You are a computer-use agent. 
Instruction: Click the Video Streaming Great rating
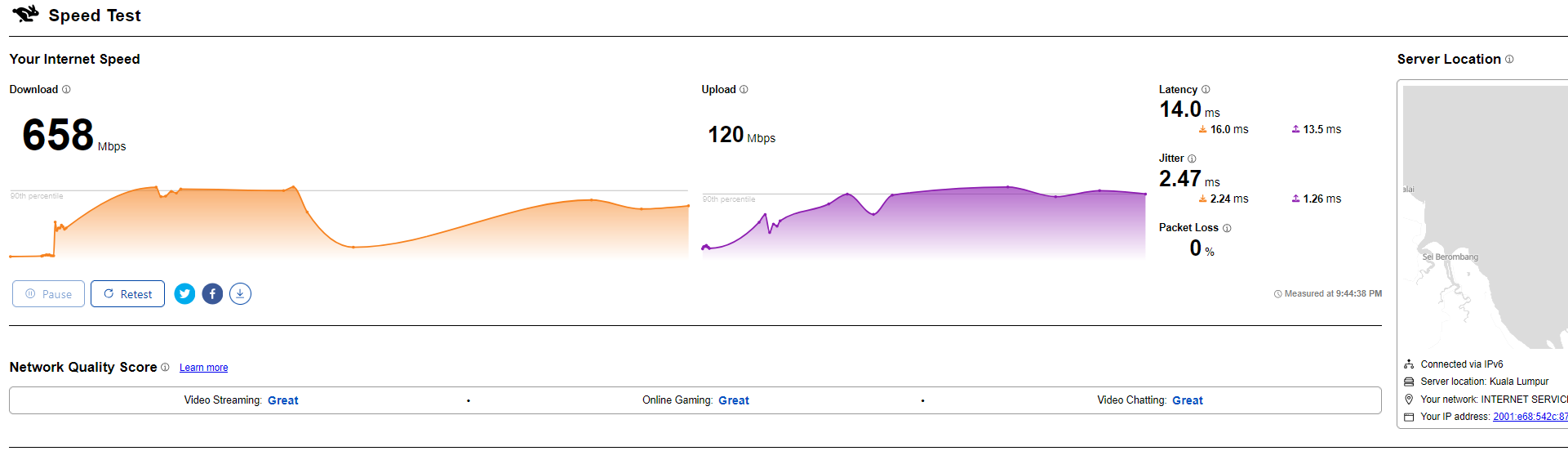coord(282,400)
